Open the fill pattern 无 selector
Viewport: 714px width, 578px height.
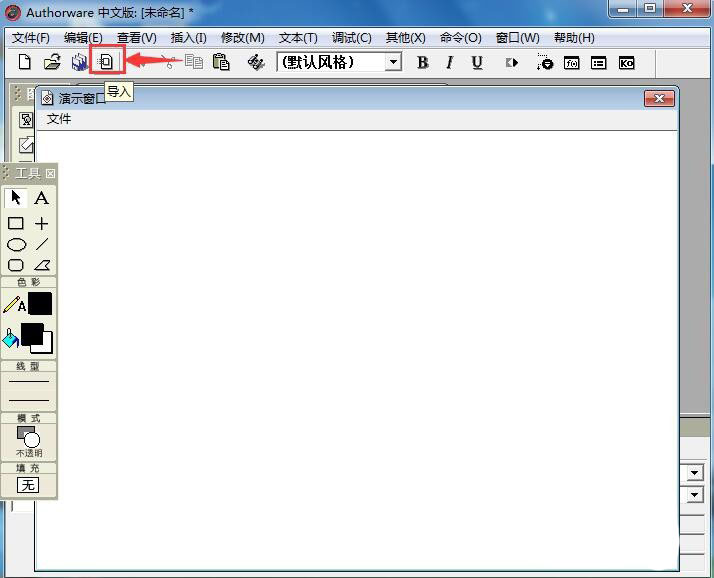point(28,484)
